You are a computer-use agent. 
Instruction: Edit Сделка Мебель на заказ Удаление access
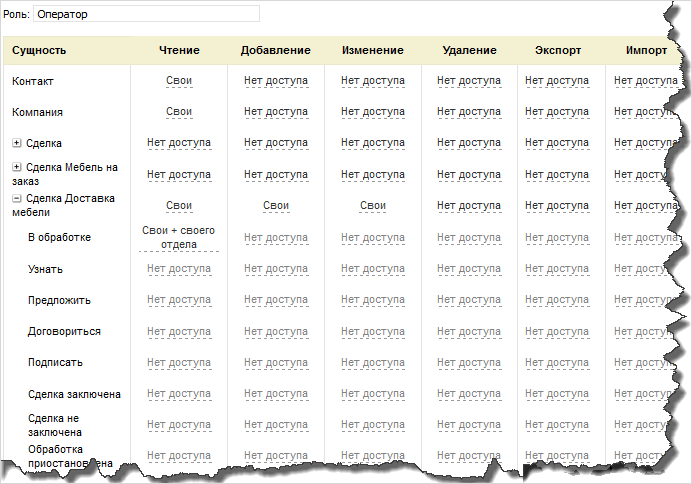[x=469, y=175]
